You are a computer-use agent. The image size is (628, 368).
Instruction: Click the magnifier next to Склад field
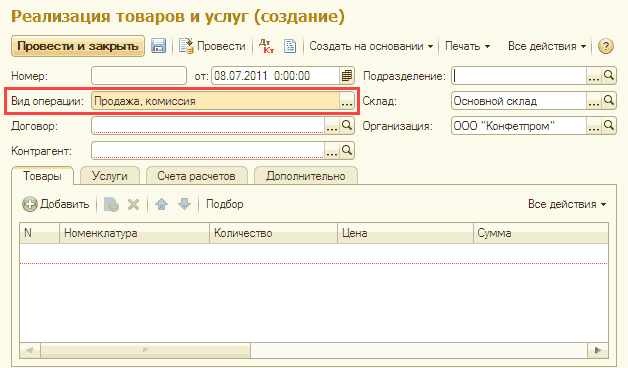click(x=609, y=101)
